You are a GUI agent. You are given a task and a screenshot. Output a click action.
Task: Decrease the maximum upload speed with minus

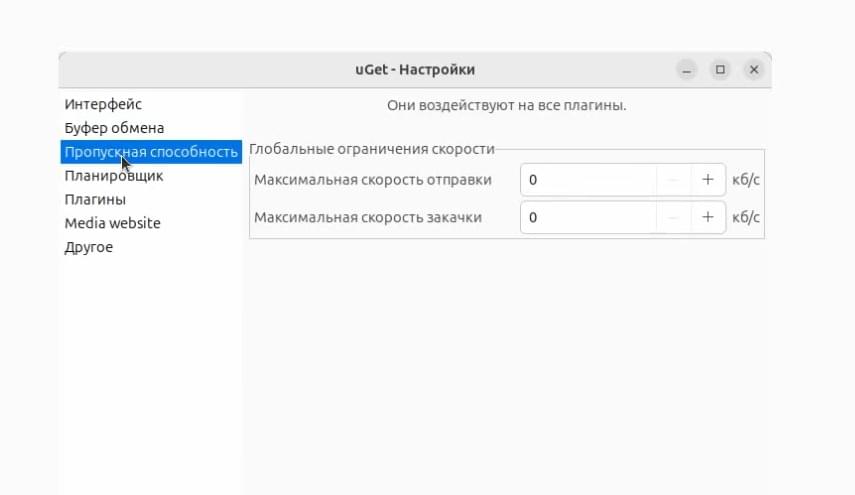pyautogui.click(x=673, y=179)
